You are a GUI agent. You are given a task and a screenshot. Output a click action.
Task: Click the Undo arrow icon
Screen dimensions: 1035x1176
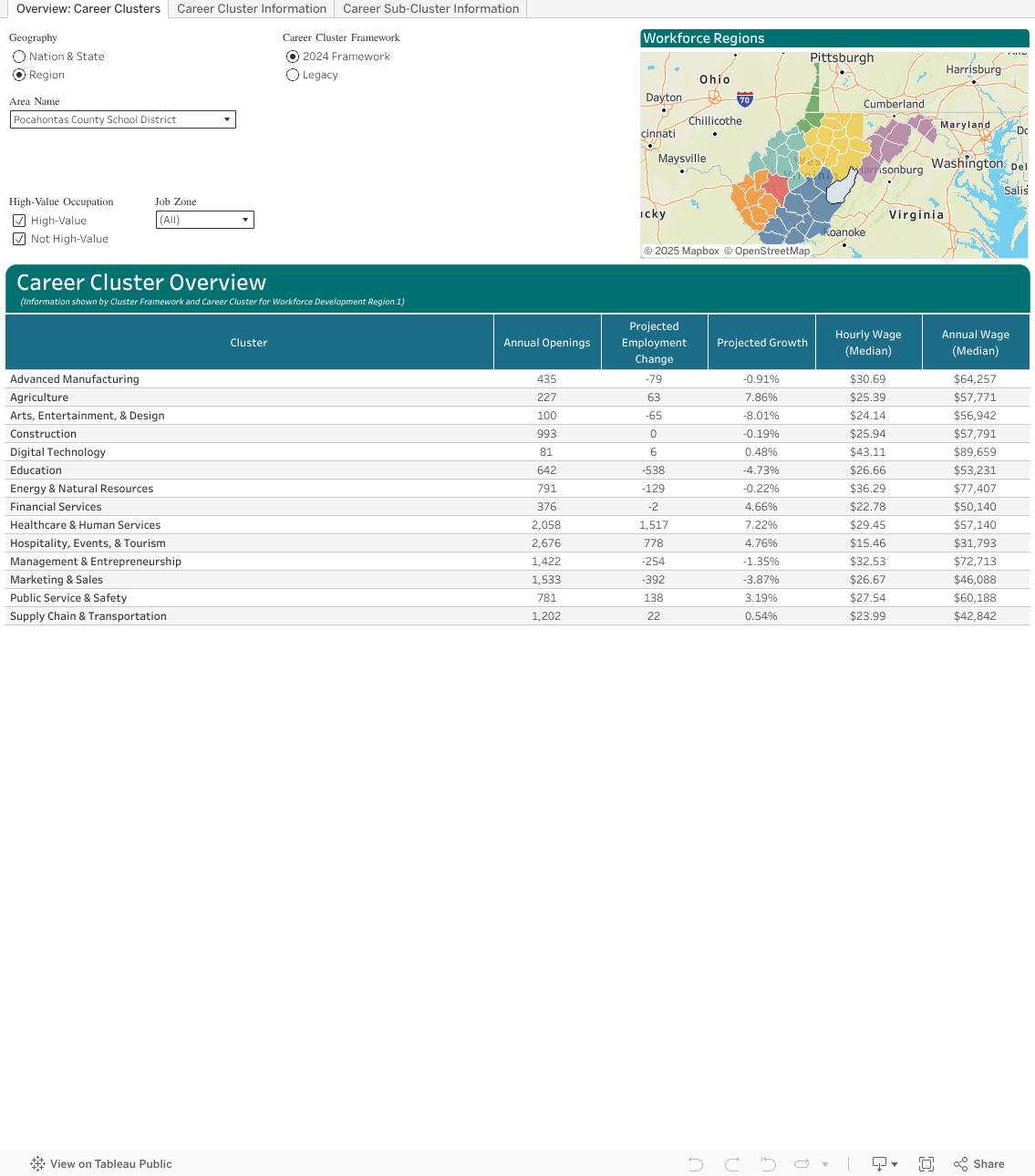click(x=696, y=1164)
